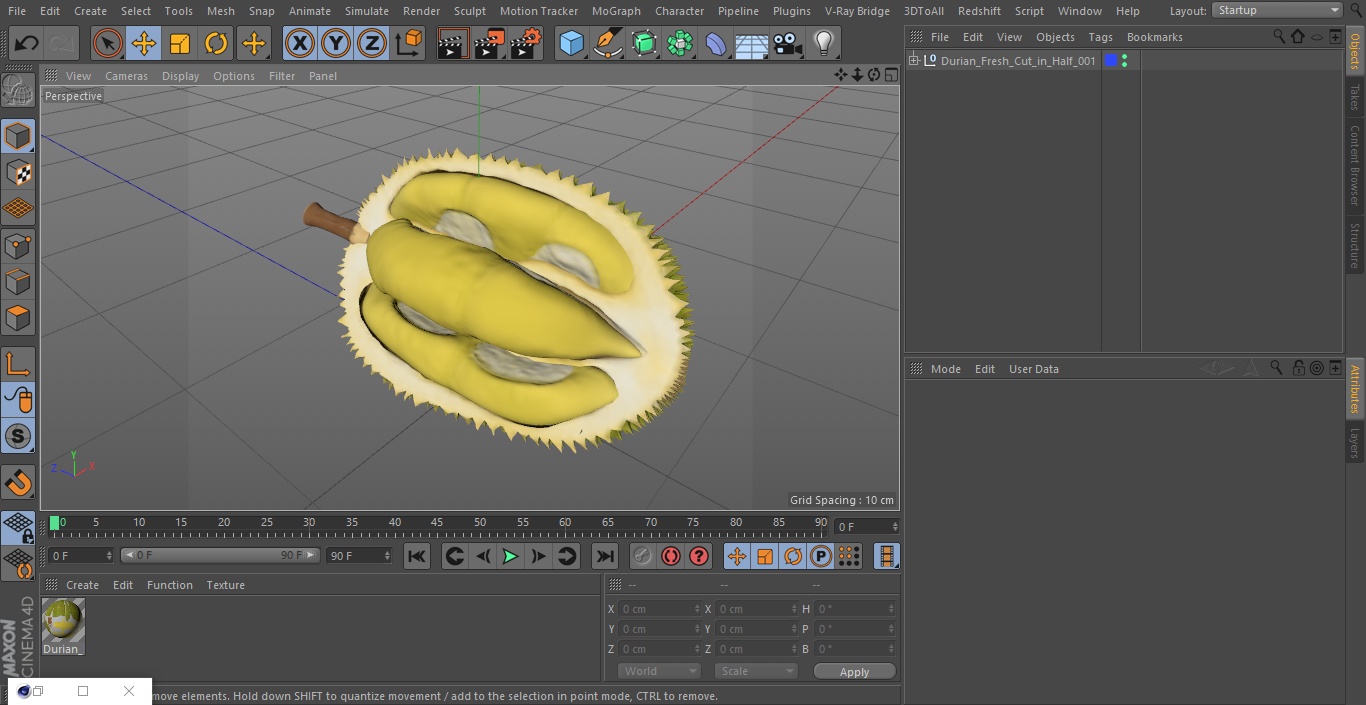This screenshot has height=705, width=1366.
Task: Click frame 45 on timeline ruler
Action: click(437, 523)
